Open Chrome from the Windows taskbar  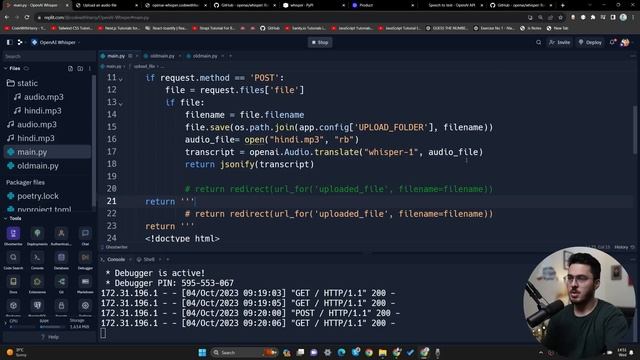pyautogui.click(x=369, y=353)
